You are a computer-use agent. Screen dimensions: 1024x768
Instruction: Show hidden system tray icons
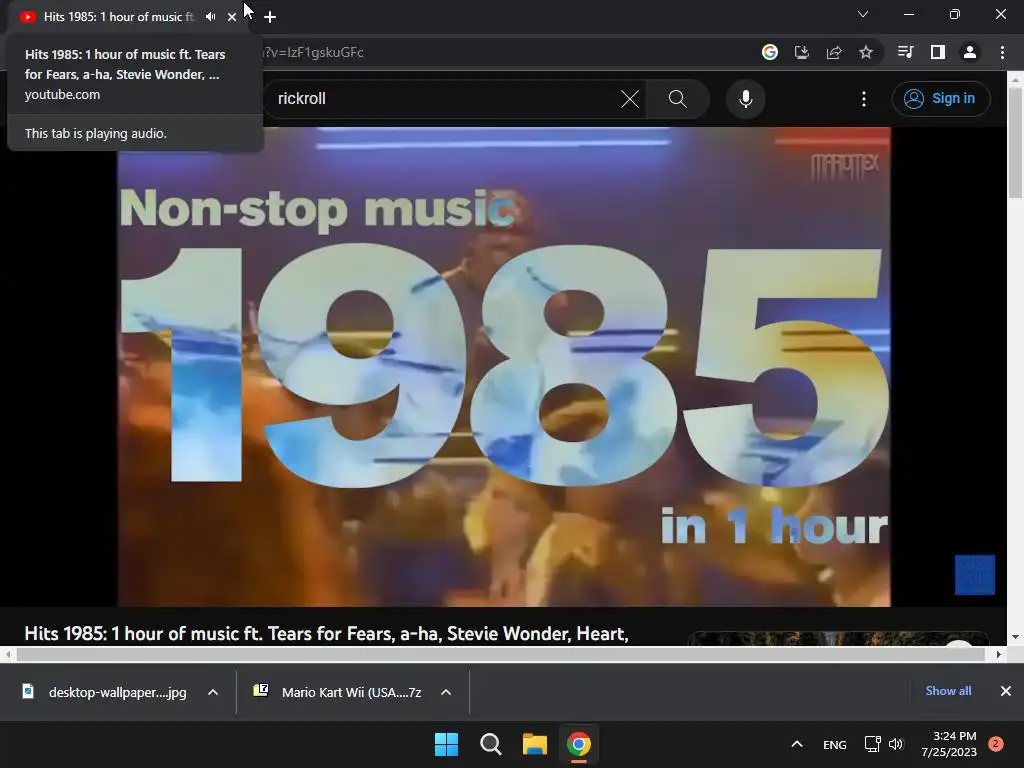coord(797,744)
